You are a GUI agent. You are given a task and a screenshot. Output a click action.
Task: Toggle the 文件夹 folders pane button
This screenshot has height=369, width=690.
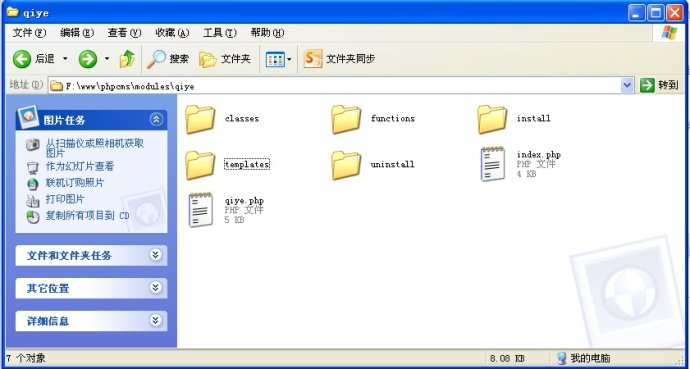225,59
